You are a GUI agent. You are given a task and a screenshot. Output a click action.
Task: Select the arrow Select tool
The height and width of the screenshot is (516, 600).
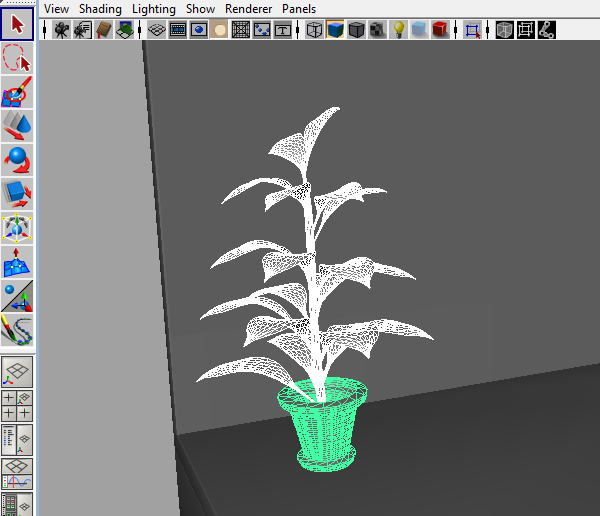click(x=17, y=24)
